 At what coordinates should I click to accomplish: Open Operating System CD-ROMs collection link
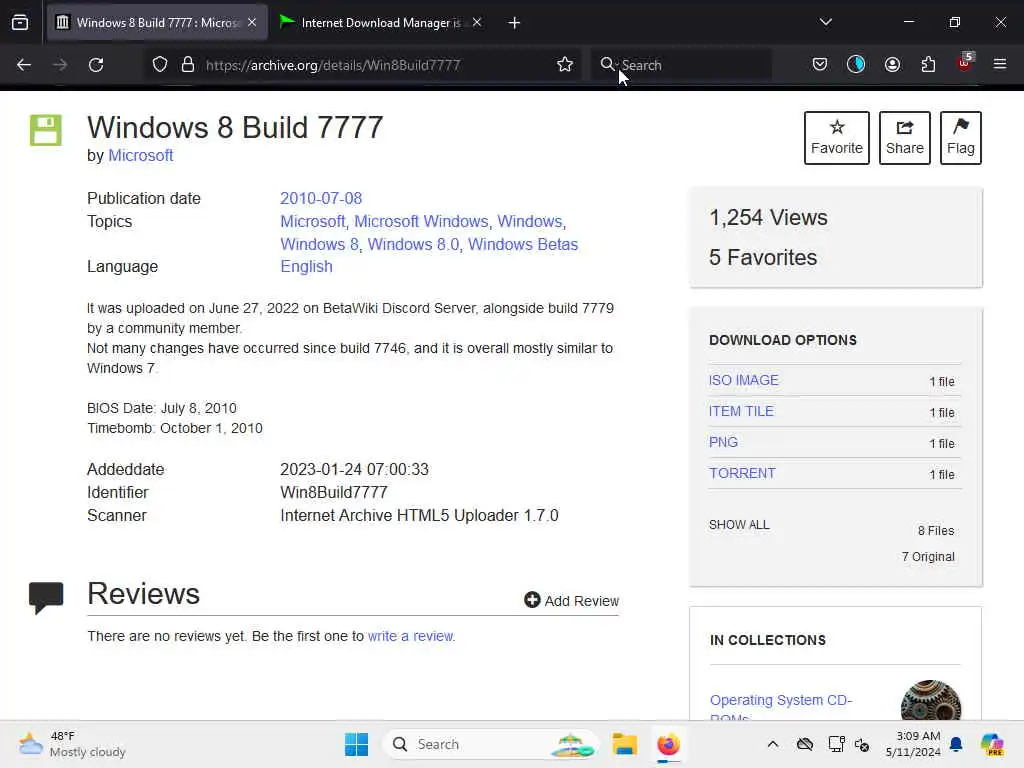click(781, 709)
